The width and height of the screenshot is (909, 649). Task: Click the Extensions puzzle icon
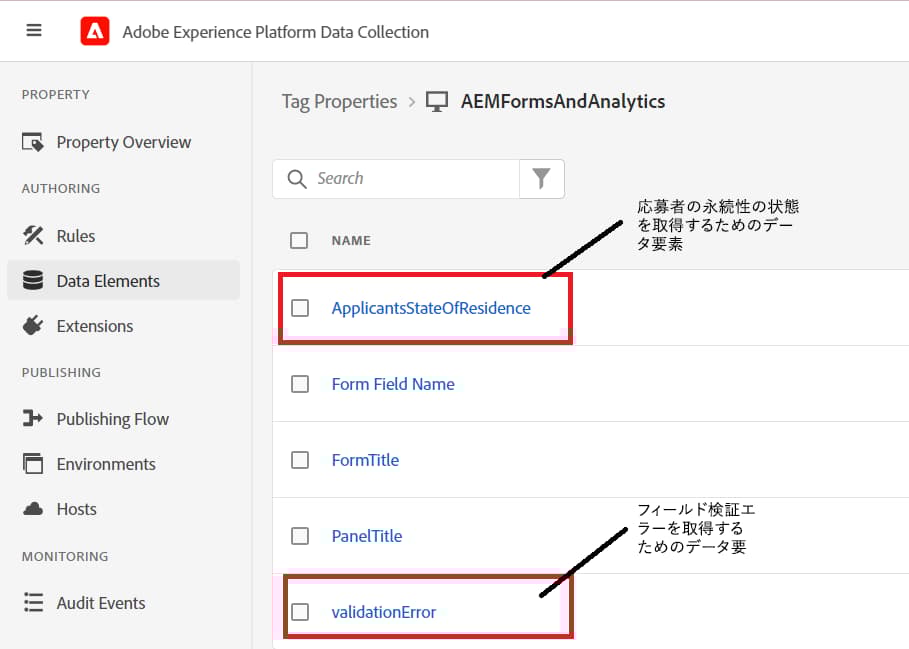[30, 326]
